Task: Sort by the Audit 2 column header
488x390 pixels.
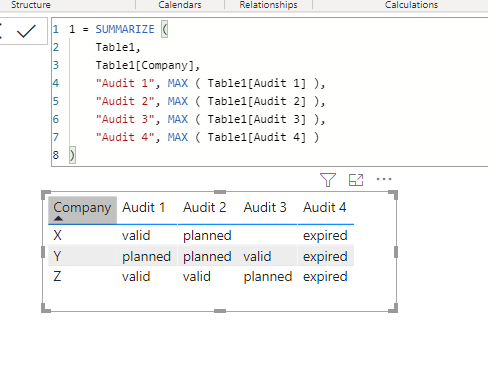Action: click(x=204, y=207)
